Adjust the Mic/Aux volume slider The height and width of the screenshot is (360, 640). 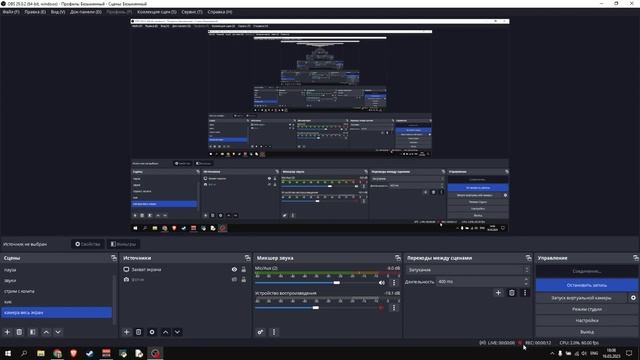click(x=336, y=282)
